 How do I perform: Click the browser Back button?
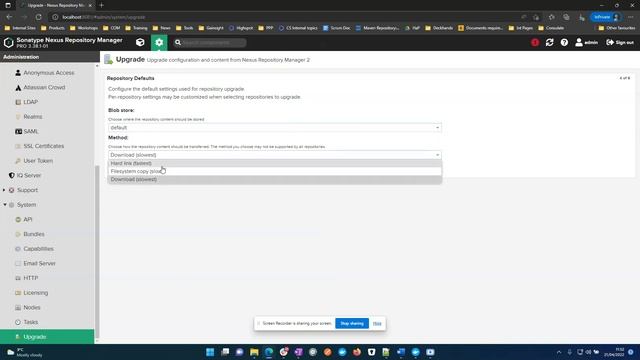(x=9, y=17)
